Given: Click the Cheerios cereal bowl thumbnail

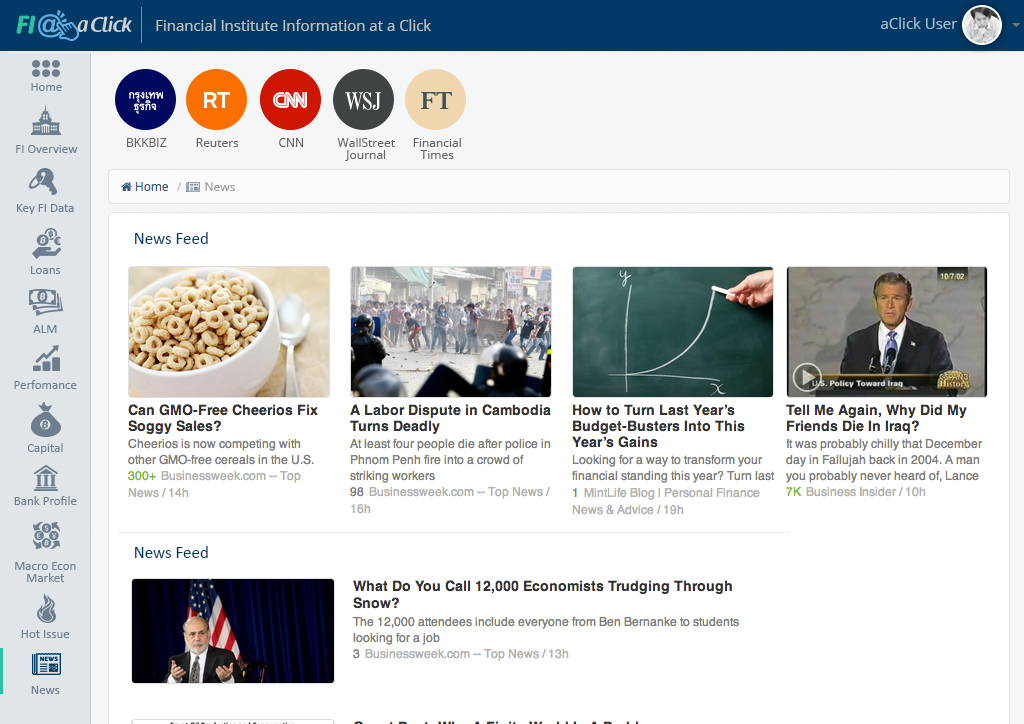Looking at the screenshot, I should point(229,332).
